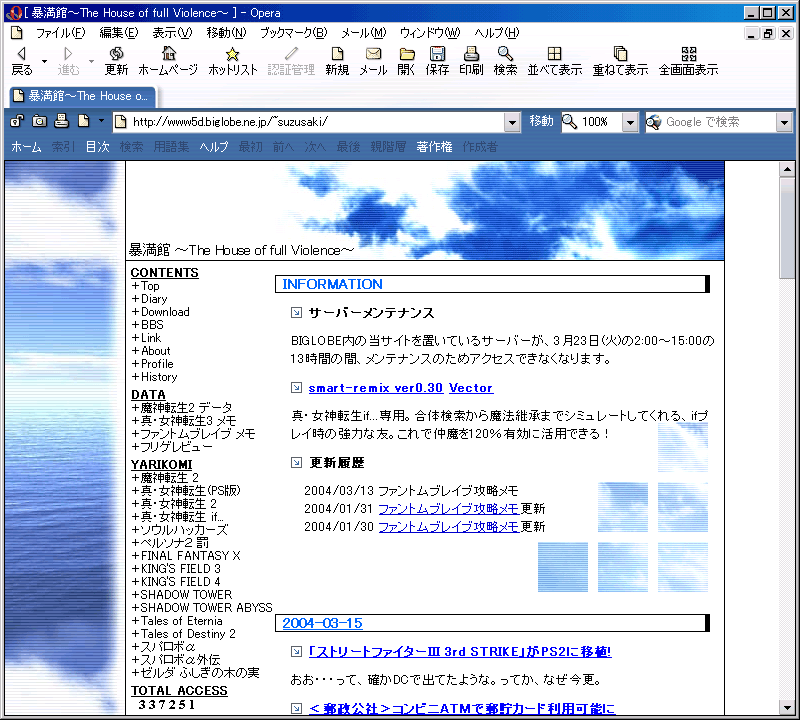Screen dimensions: 800x720
Task: Open the Forward button history dropdown arrow
Action: (91, 61)
